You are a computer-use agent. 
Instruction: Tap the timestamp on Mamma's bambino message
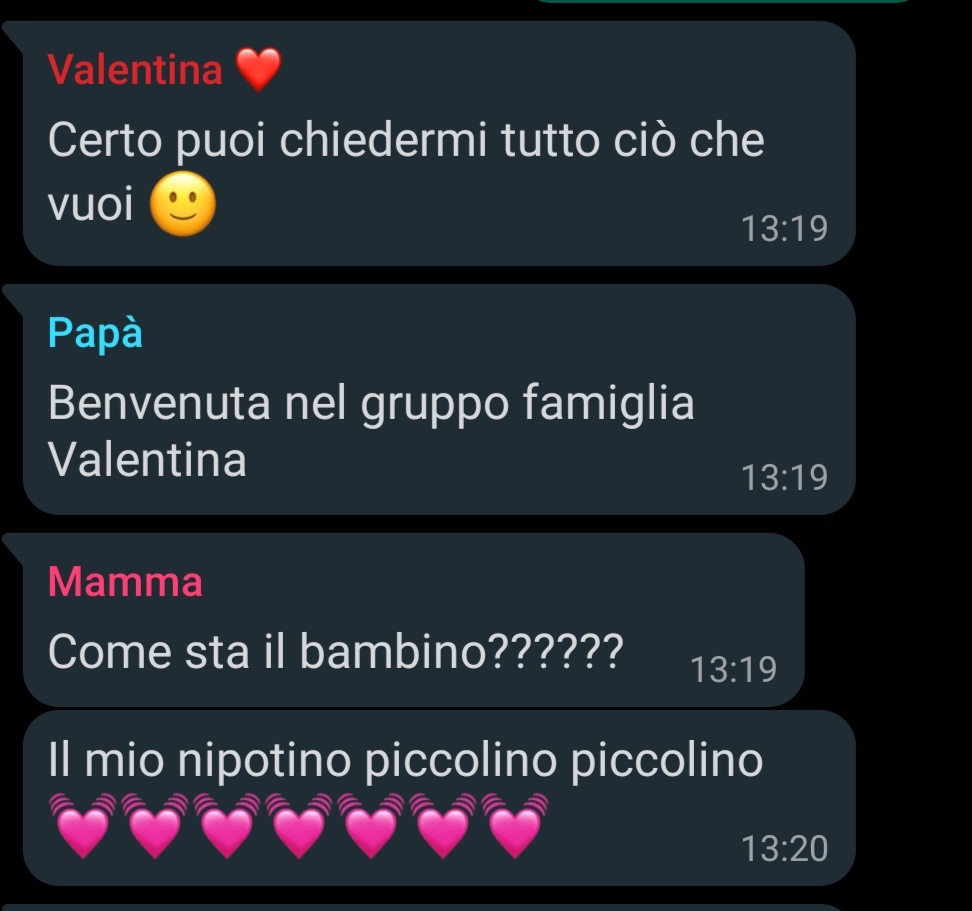point(733,670)
